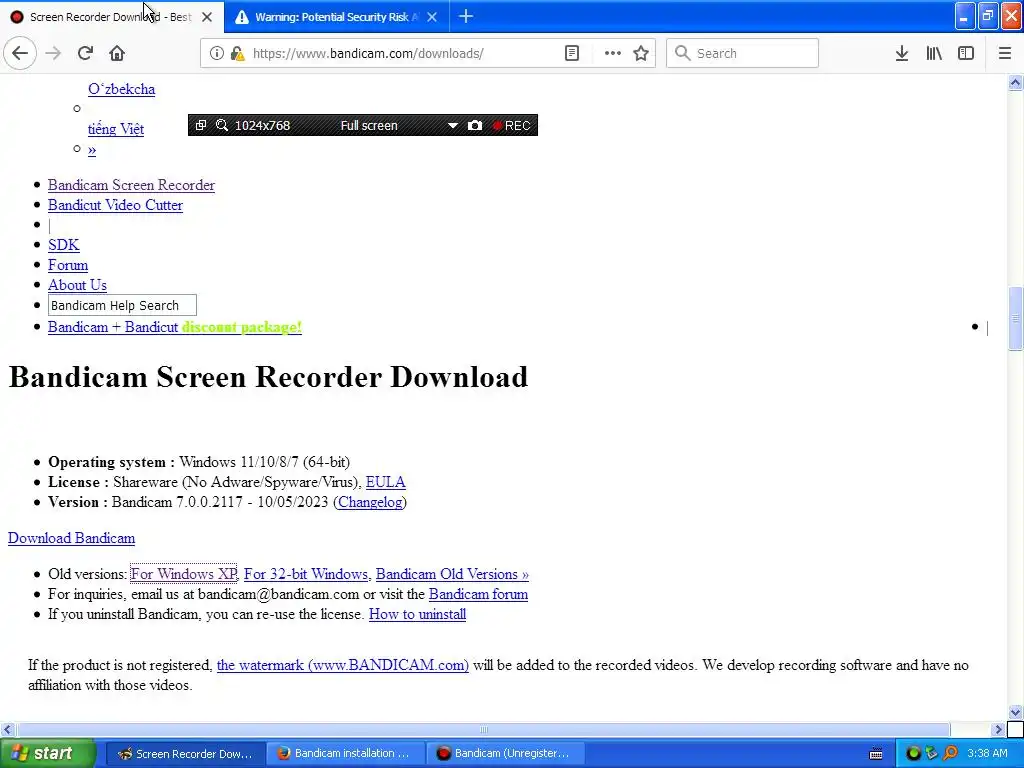
Task: Click the » more languages link
Action: click(92, 150)
